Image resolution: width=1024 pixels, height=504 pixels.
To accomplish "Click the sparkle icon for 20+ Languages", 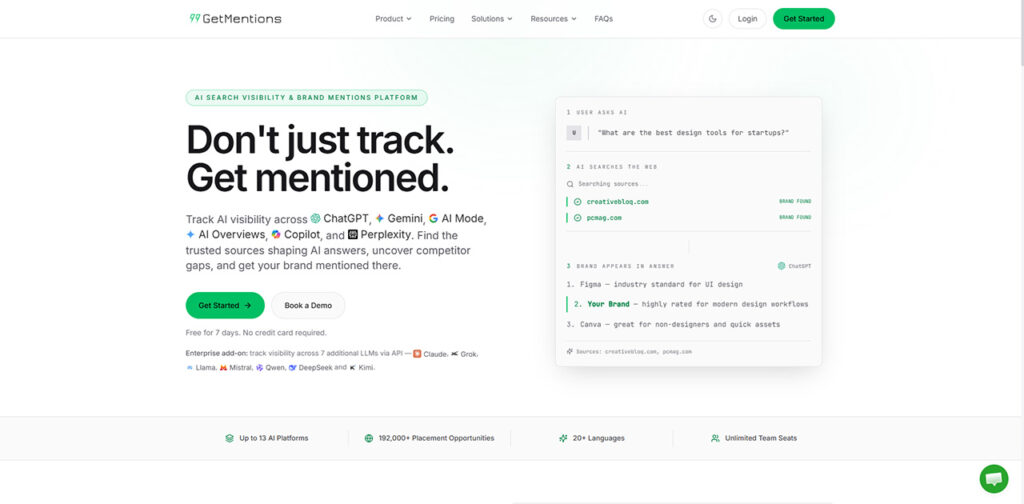I will [x=563, y=439].
